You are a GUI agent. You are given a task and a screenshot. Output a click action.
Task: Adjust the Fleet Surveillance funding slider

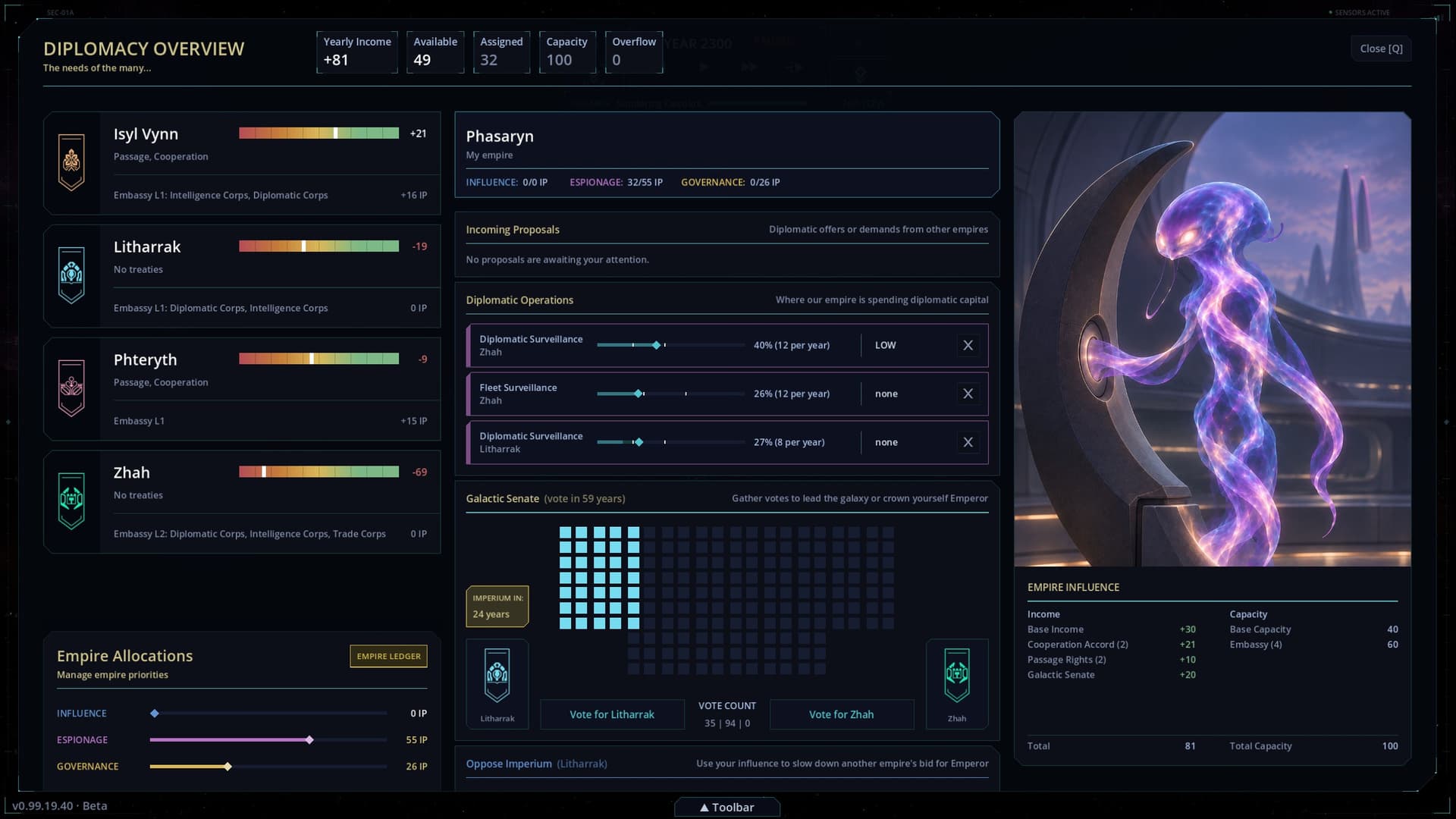(x=670, y=394)
